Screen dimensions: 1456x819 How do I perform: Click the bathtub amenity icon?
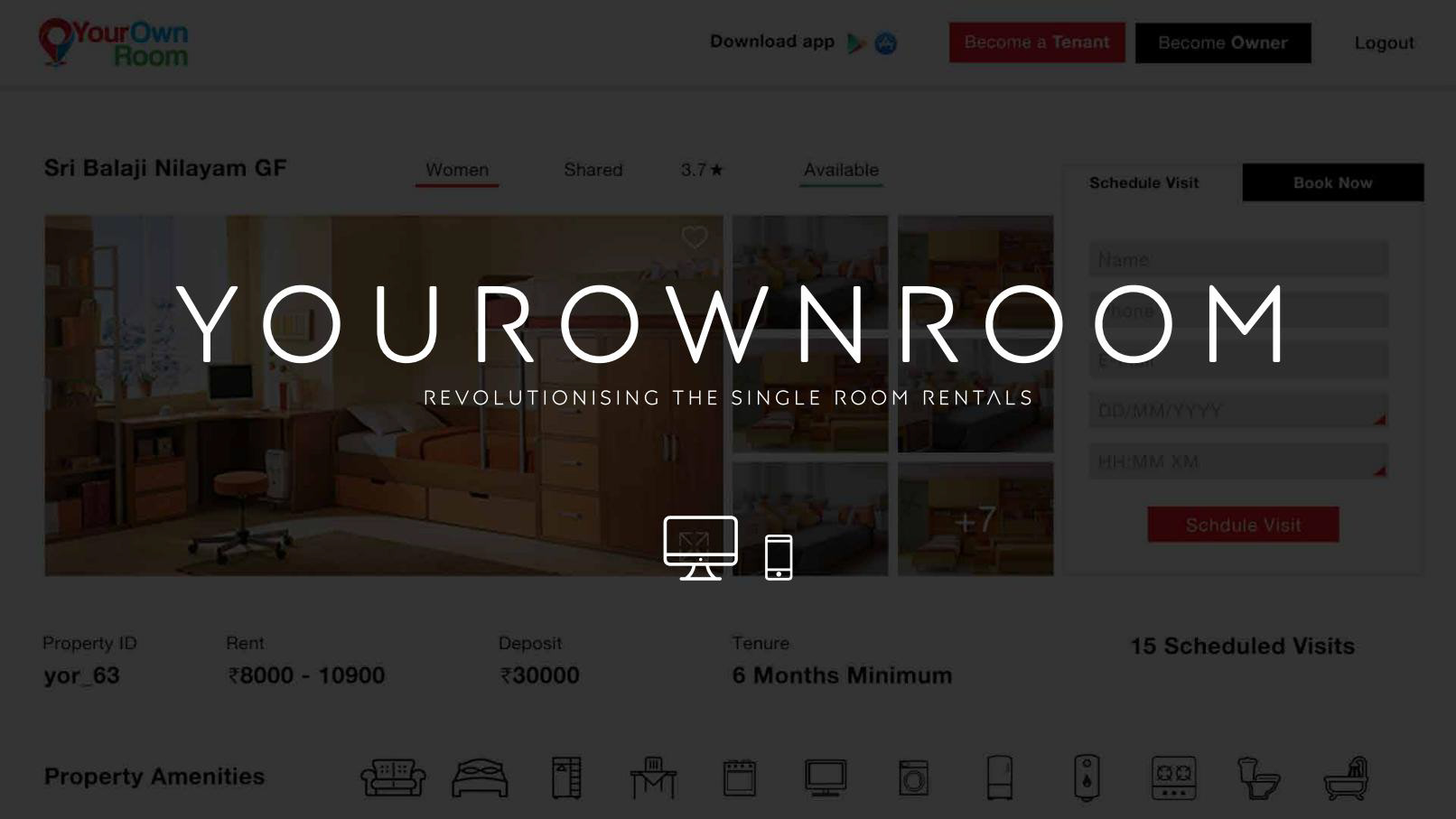coord(1346,777)
